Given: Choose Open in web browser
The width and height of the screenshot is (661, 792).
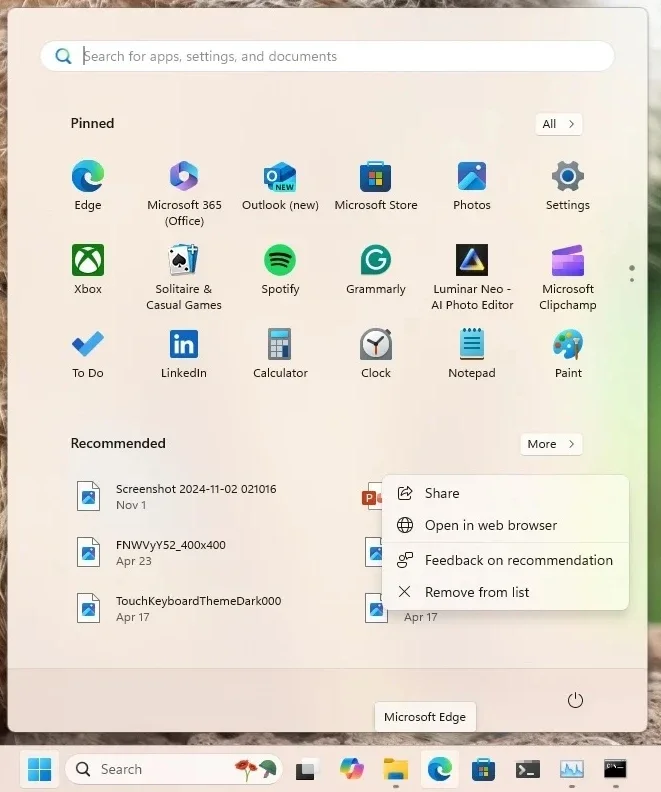Looking at the screenshot, I should pos(505,525).
